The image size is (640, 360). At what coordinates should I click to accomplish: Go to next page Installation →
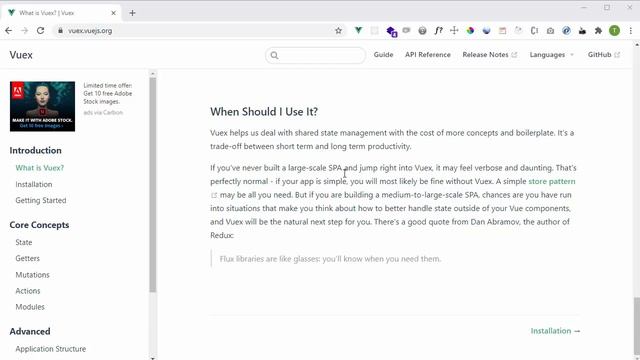tap(556, 331)
